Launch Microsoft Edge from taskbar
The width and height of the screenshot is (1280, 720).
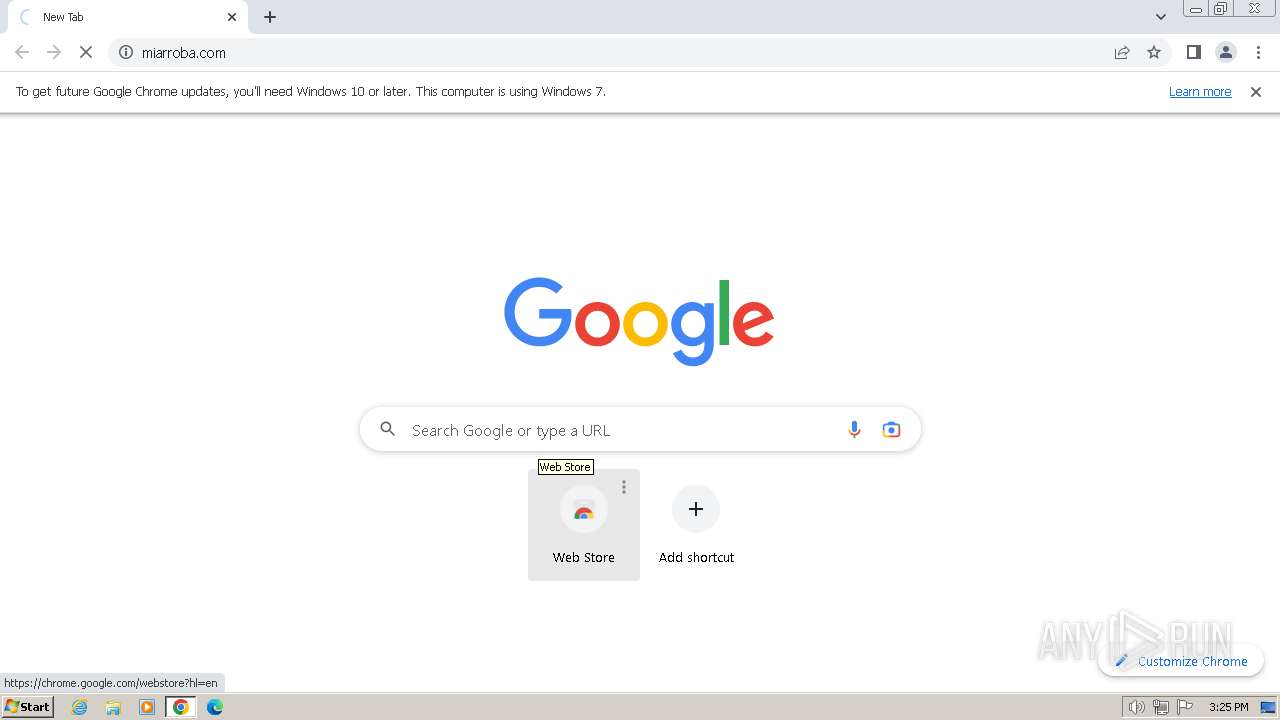[x=215, y=707]
